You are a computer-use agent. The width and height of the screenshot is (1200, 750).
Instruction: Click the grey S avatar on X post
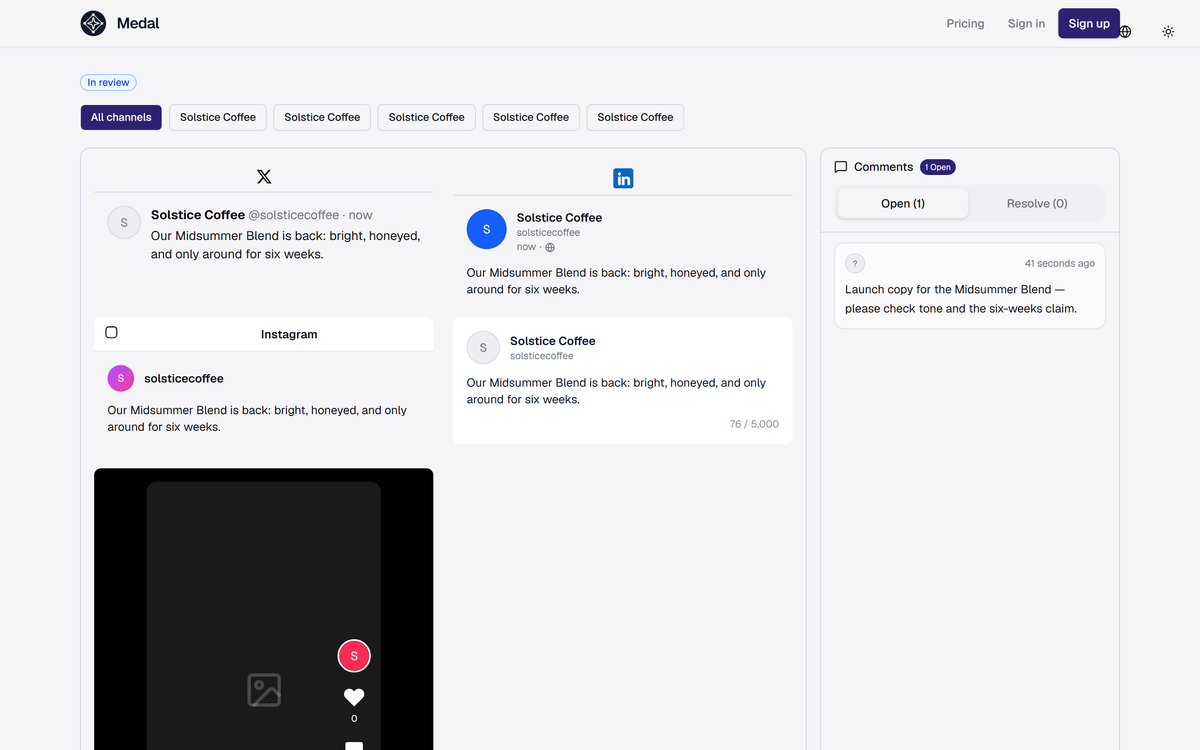(x=124, y=222)
